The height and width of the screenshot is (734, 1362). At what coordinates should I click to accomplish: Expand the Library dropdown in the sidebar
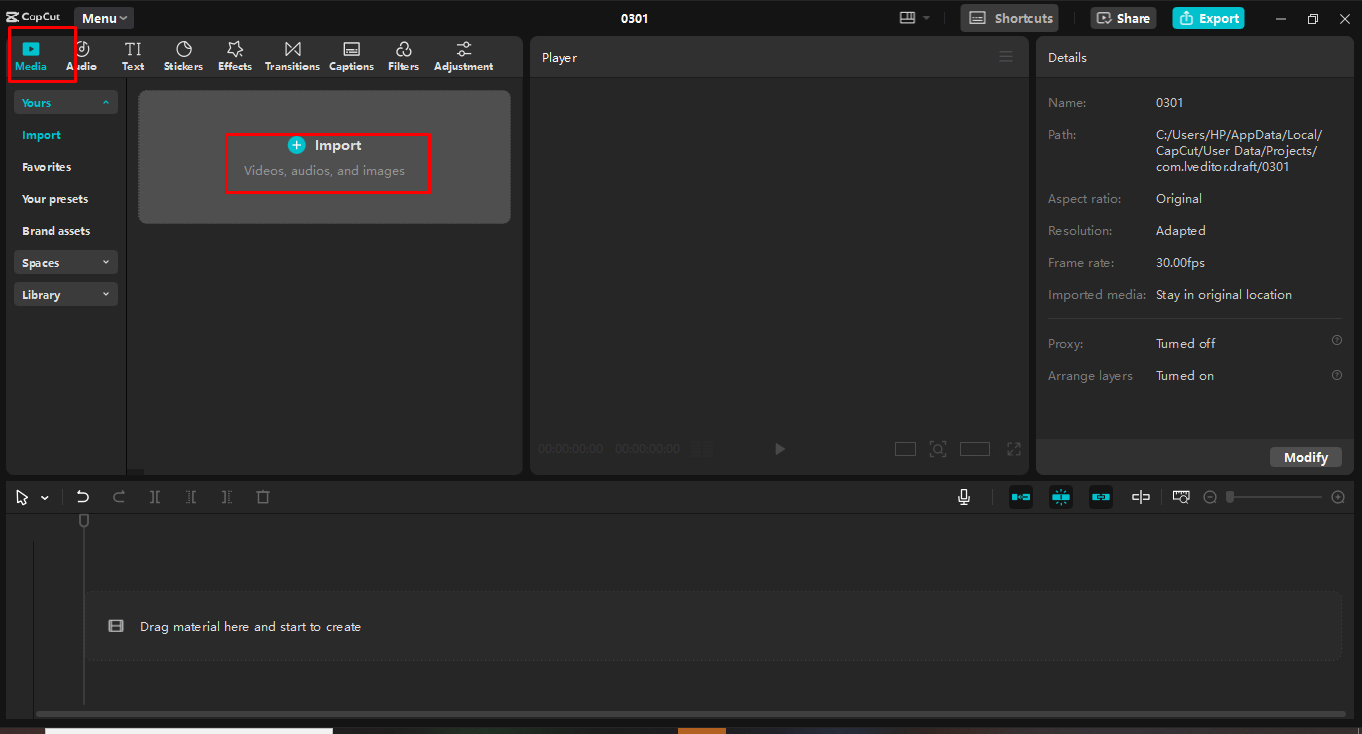point(65,294)
